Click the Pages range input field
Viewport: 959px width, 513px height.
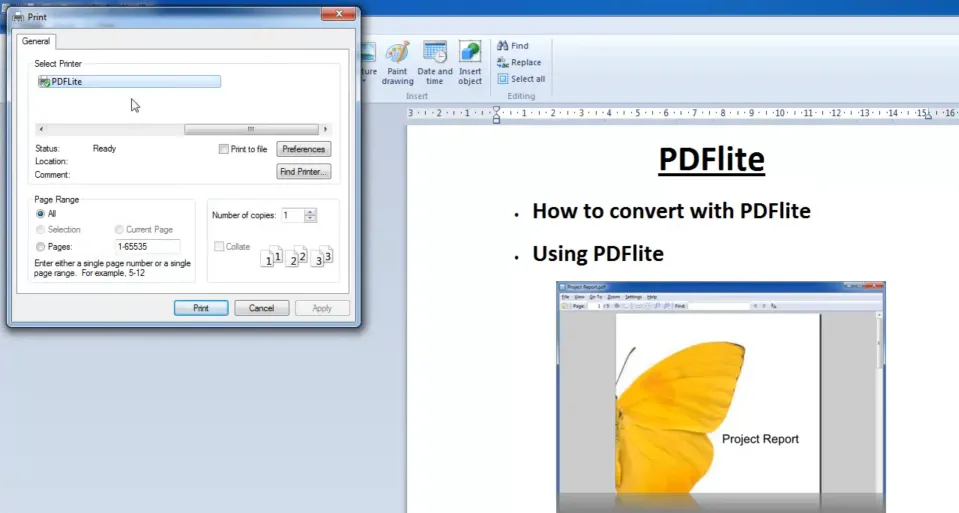[147, 246]
